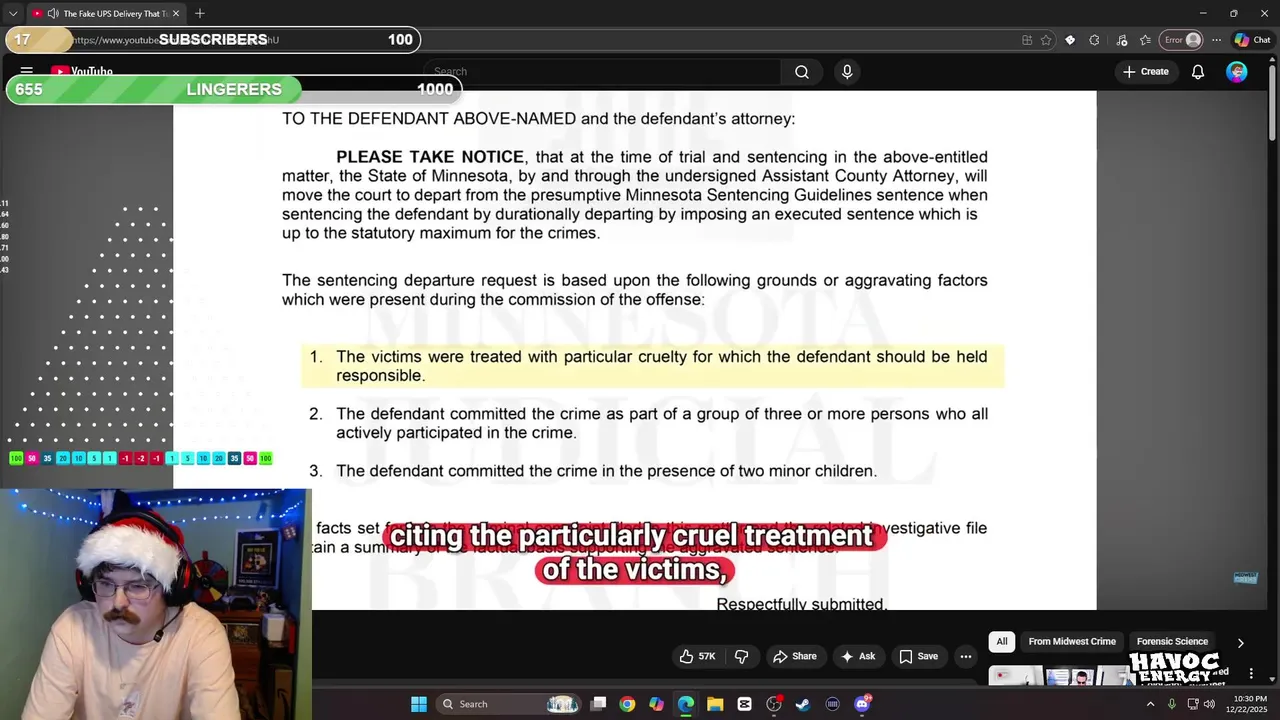Click the SUBSCRIBERS goal progress bar
The height and width of the screenshot is (720, 1280).
coord(212,40)
